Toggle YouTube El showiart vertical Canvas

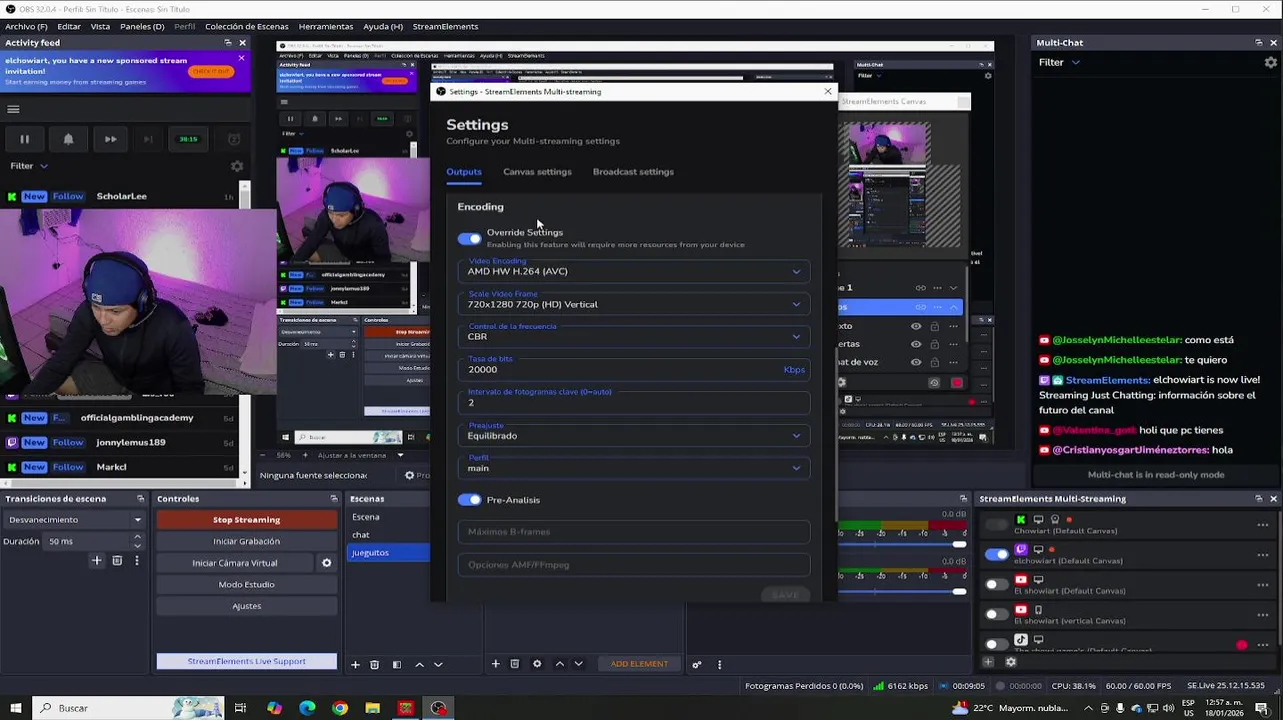click(x=996, y=615)
